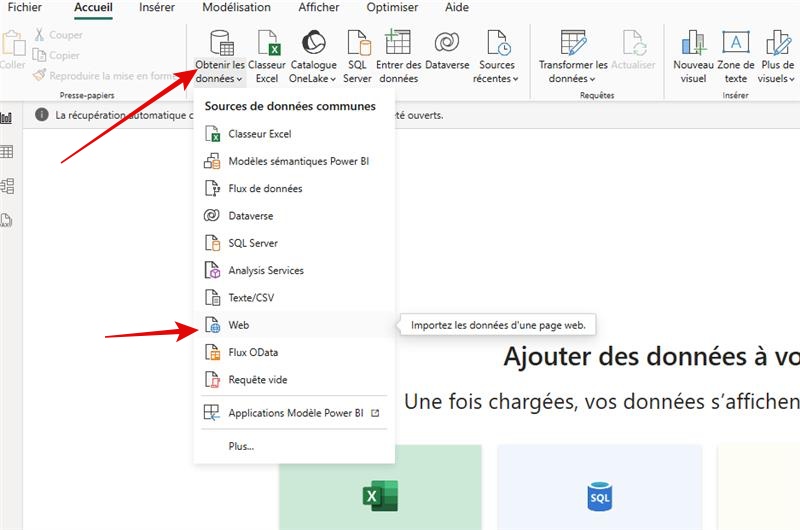Open the Fichier tab
The image size is (800, 530).
coord(24,7)
